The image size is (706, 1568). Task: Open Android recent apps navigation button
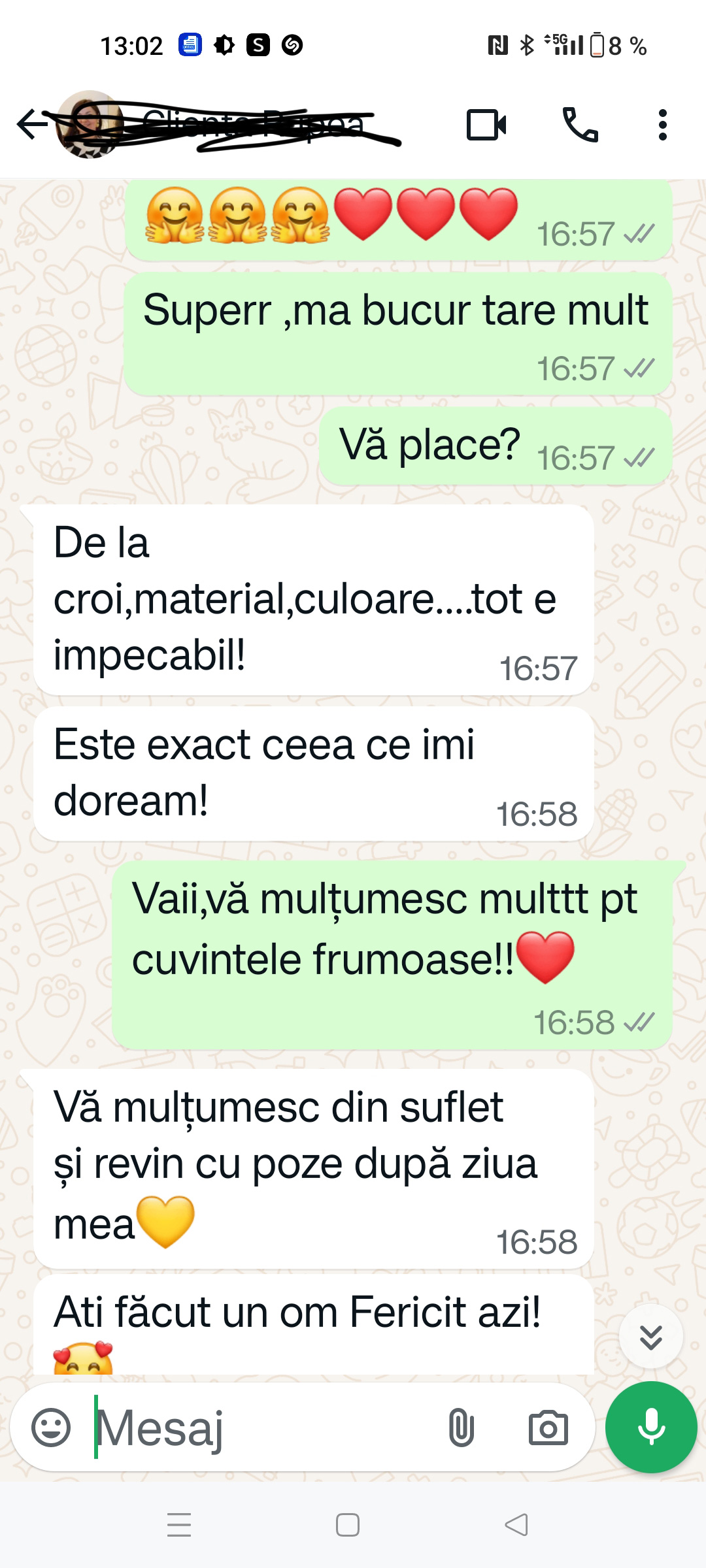(x=179, y=1525)
